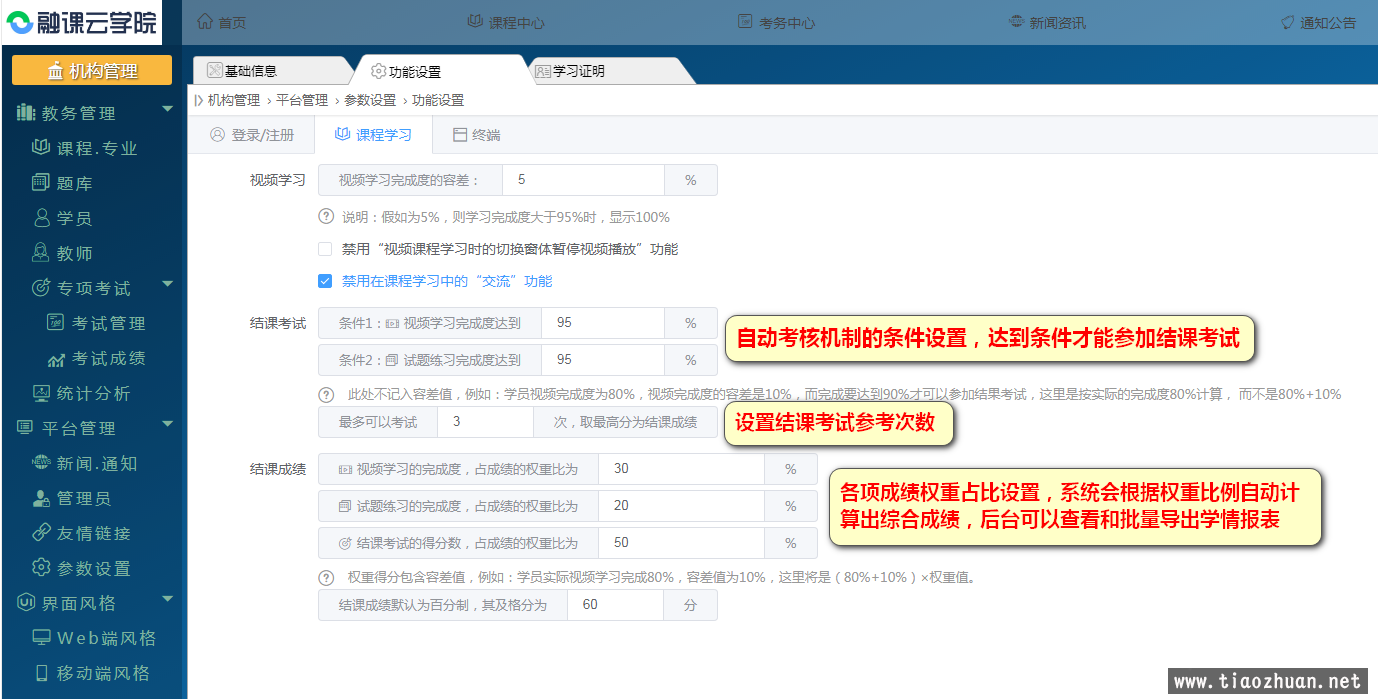The image size is (1378, 699).
Task: Open 课程中心 in top navigation
Action: pyautogui.click(x=506, y=22)
